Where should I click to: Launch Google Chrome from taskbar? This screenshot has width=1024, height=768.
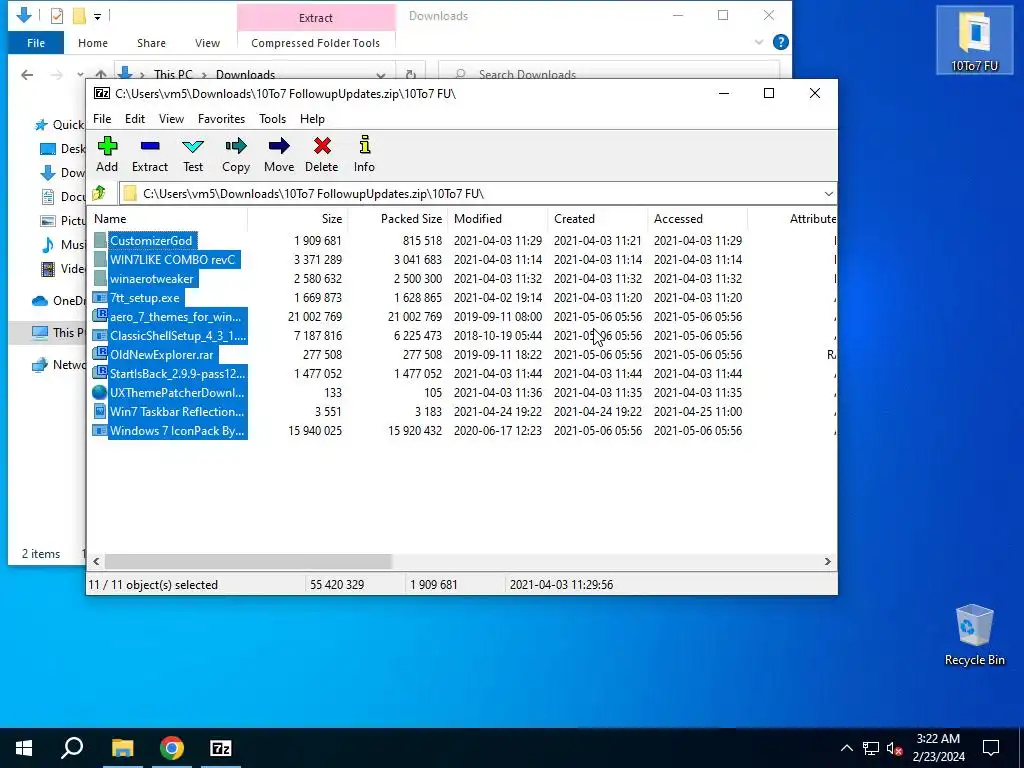172,748
